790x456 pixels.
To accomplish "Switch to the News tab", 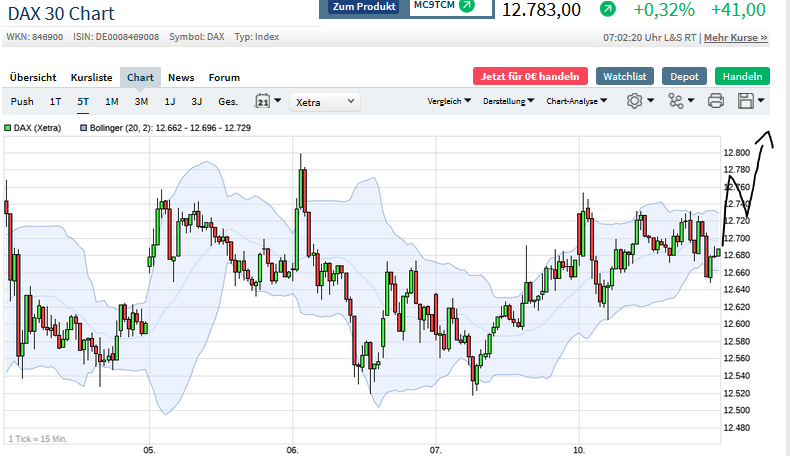I will click(181, 78).
